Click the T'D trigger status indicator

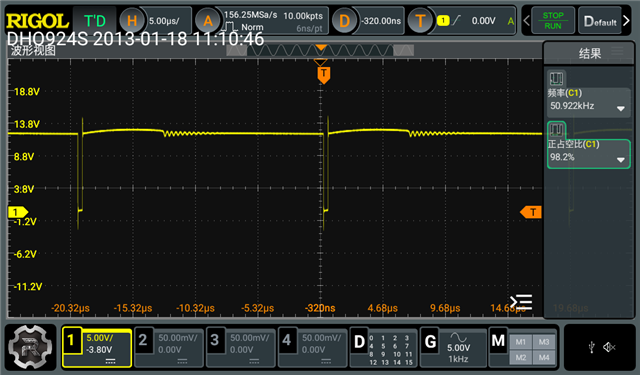point(95,20)
